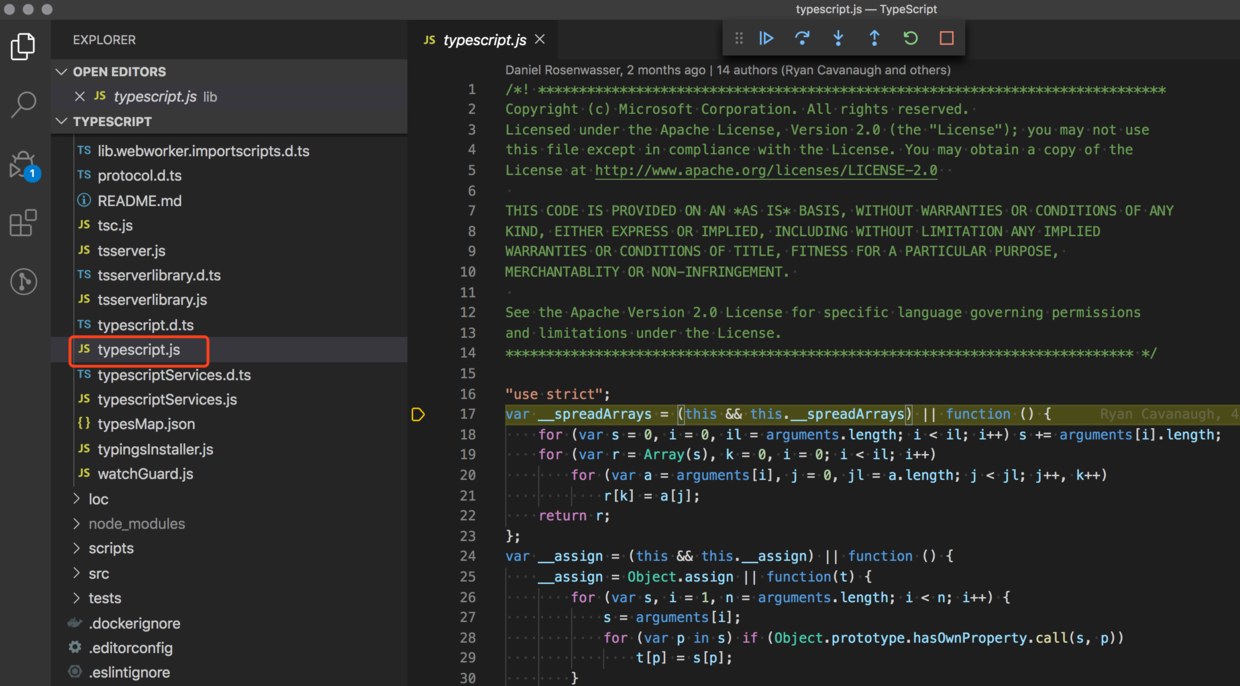Select the typescript.js editor tab
Viewport: 1240px width, 686px height.
484,39
